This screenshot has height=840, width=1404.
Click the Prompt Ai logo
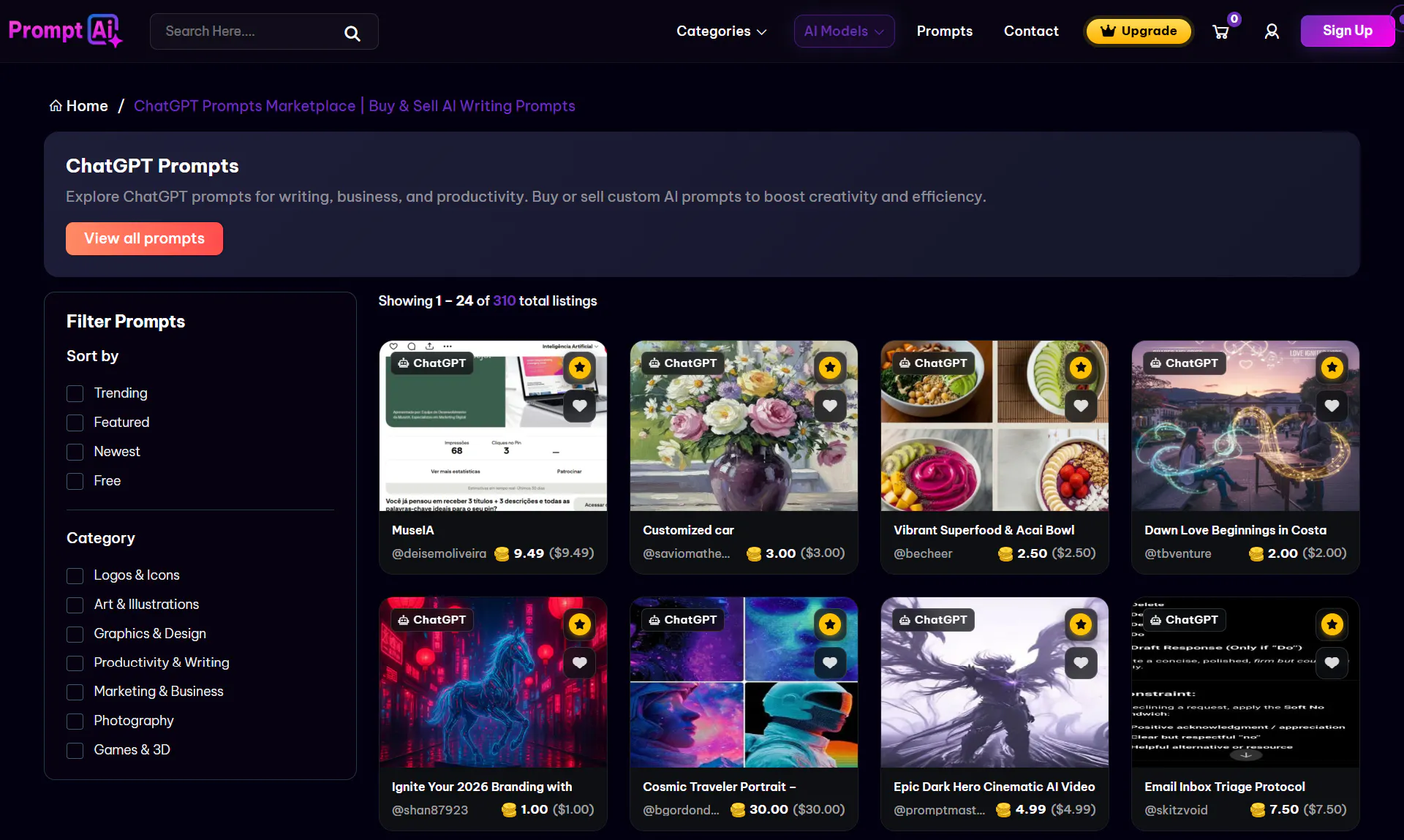point(65,31)
